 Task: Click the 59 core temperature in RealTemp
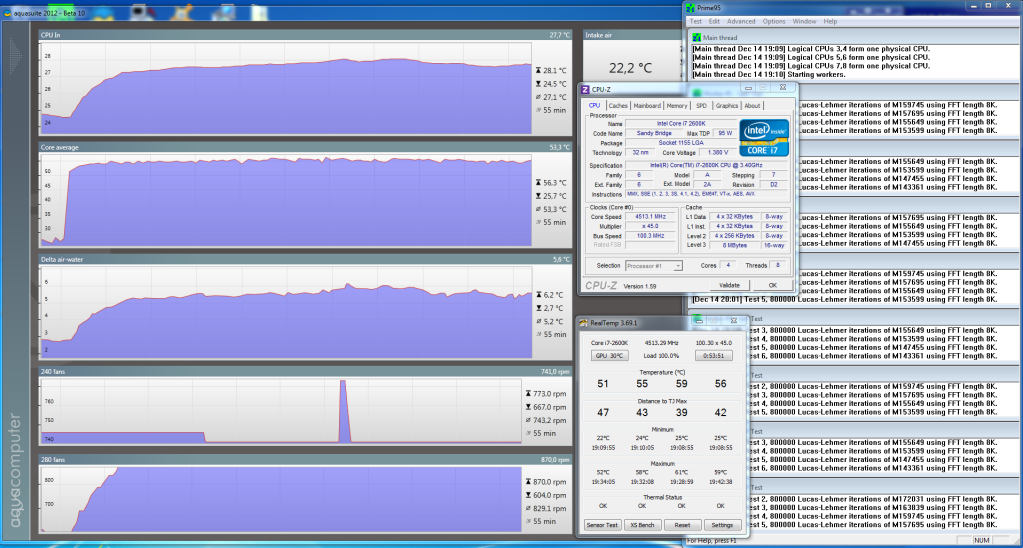pos(682,384)
